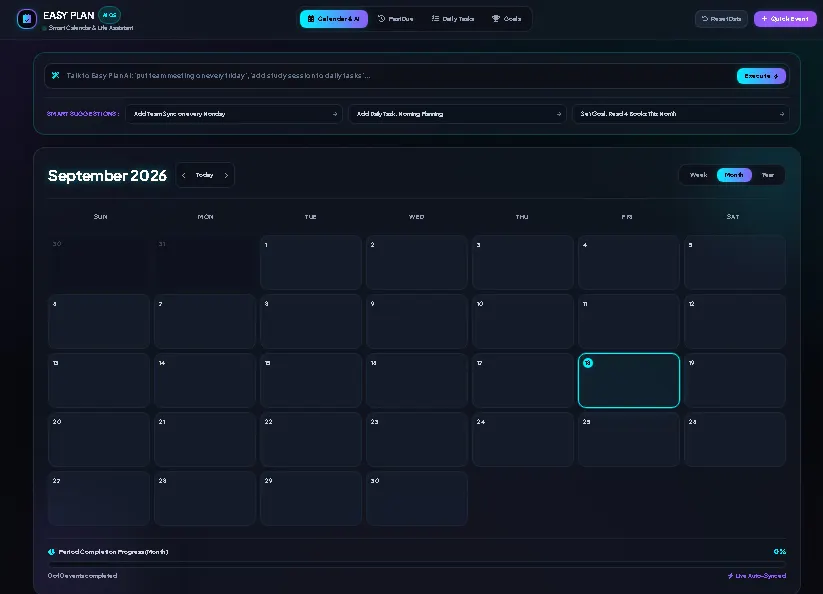Select September 27 calendar cell
823x594 pixels.
tap(99, 498)
